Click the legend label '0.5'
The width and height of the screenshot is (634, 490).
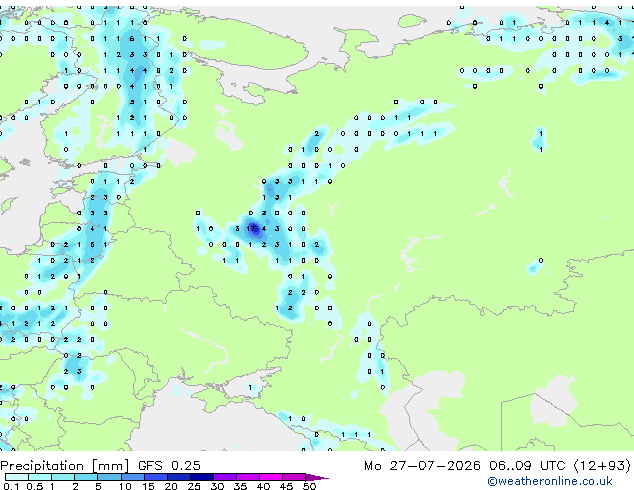click(x=35, y=486)
